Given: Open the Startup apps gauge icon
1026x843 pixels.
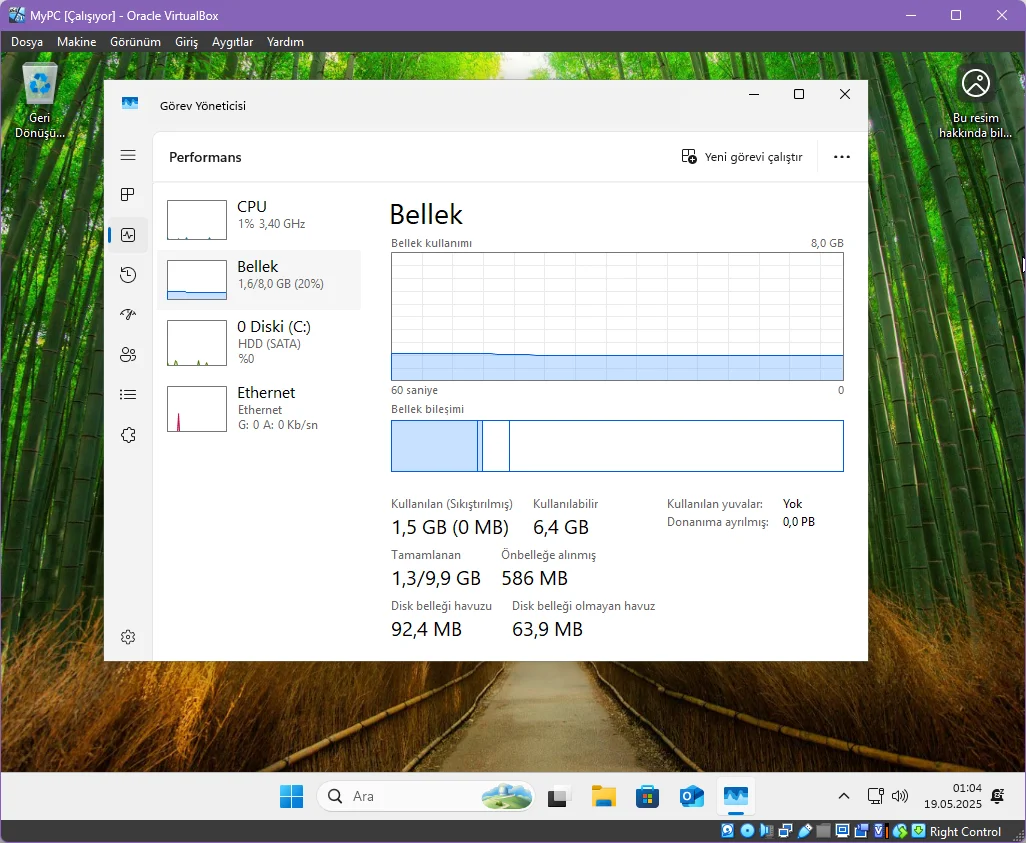Looking at the screenshot, I should pos(128,315).
